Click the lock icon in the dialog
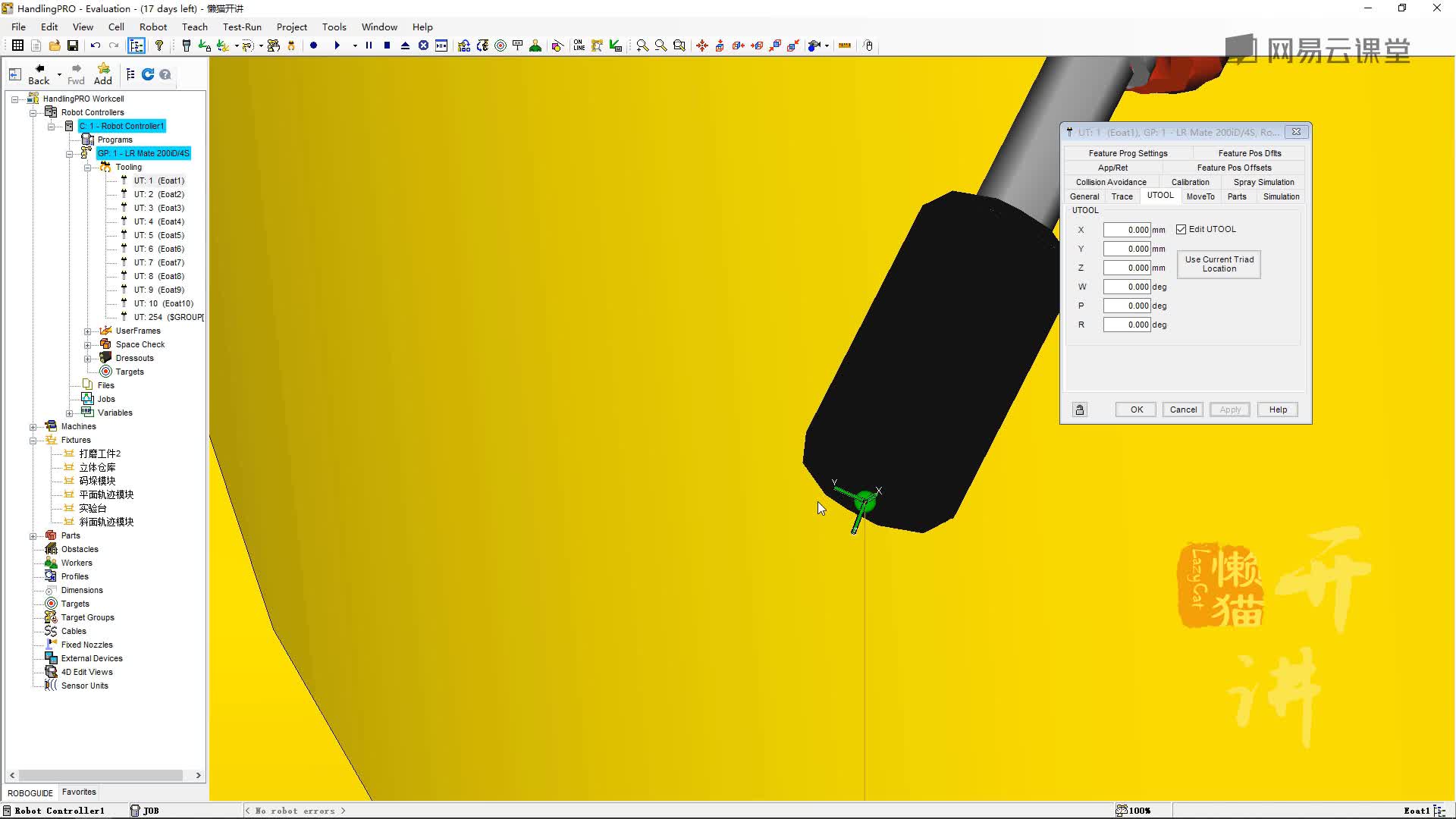Image resolution: width=1456 pixels, height=819 pixels. click(1079, 409)
